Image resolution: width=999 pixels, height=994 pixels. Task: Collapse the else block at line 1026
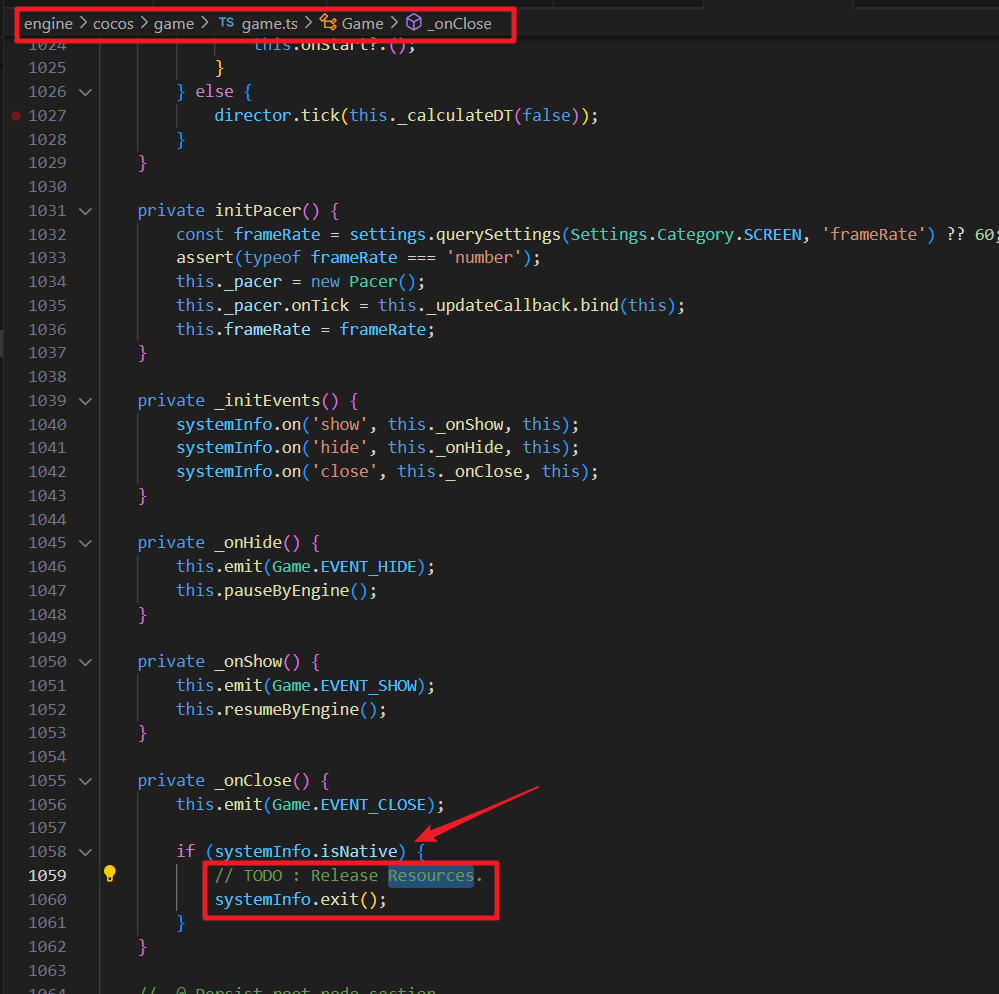pyautogui.click(x=85, y=92)
